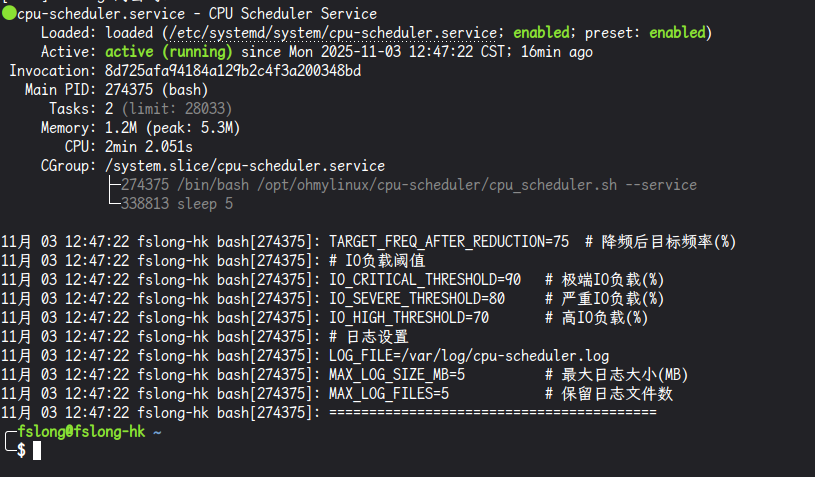The width and height of the screenshot is (815, 477).
Task: Click IO_SEVERE_THRESHOLD=80 log entry
Action: [417, 299]
